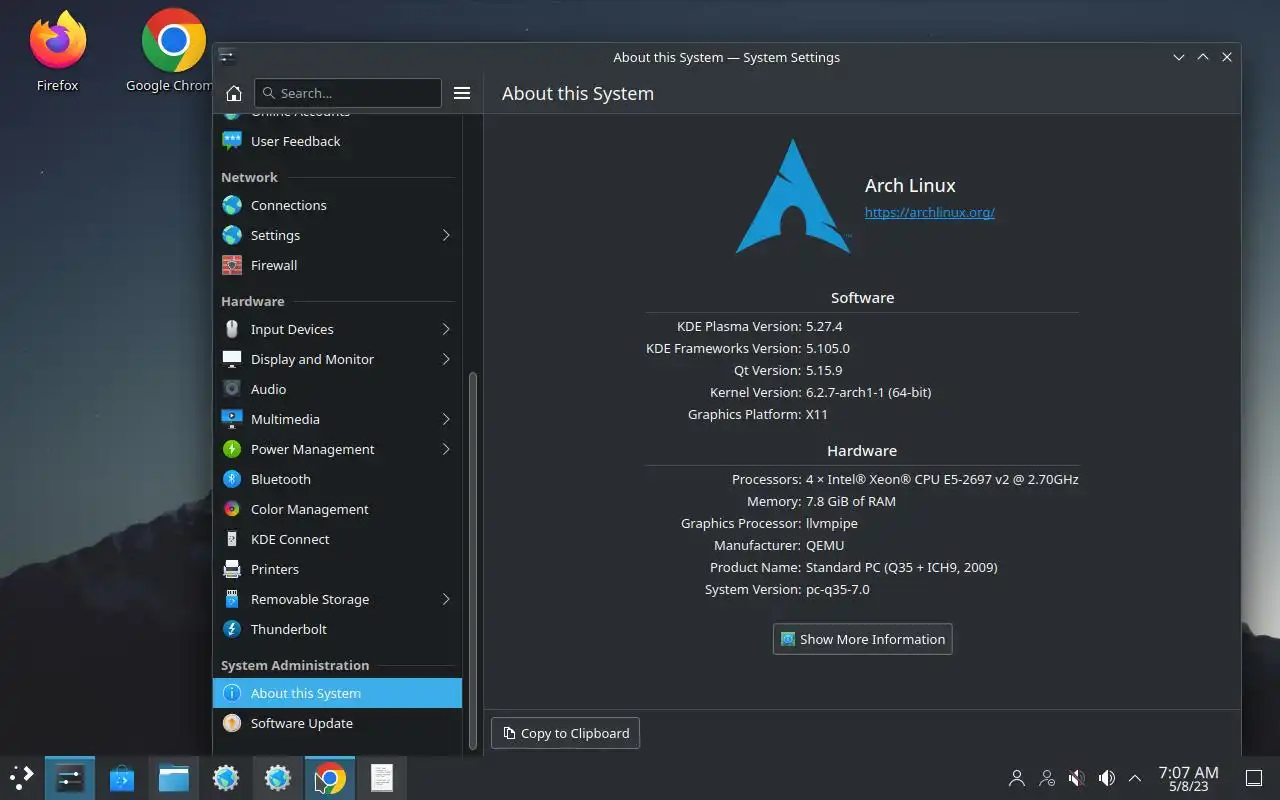Screen dimensions: 1280x800
Task: Select the KDE Plasma version value 5.27.4
Action: pos(824,326)
